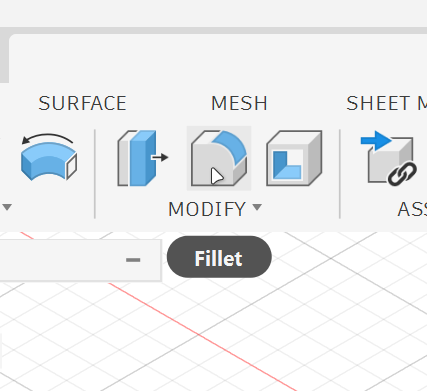Screen dimensions: 427x391
Task: Select the Fillet tool icon
Action: (219, 158)
